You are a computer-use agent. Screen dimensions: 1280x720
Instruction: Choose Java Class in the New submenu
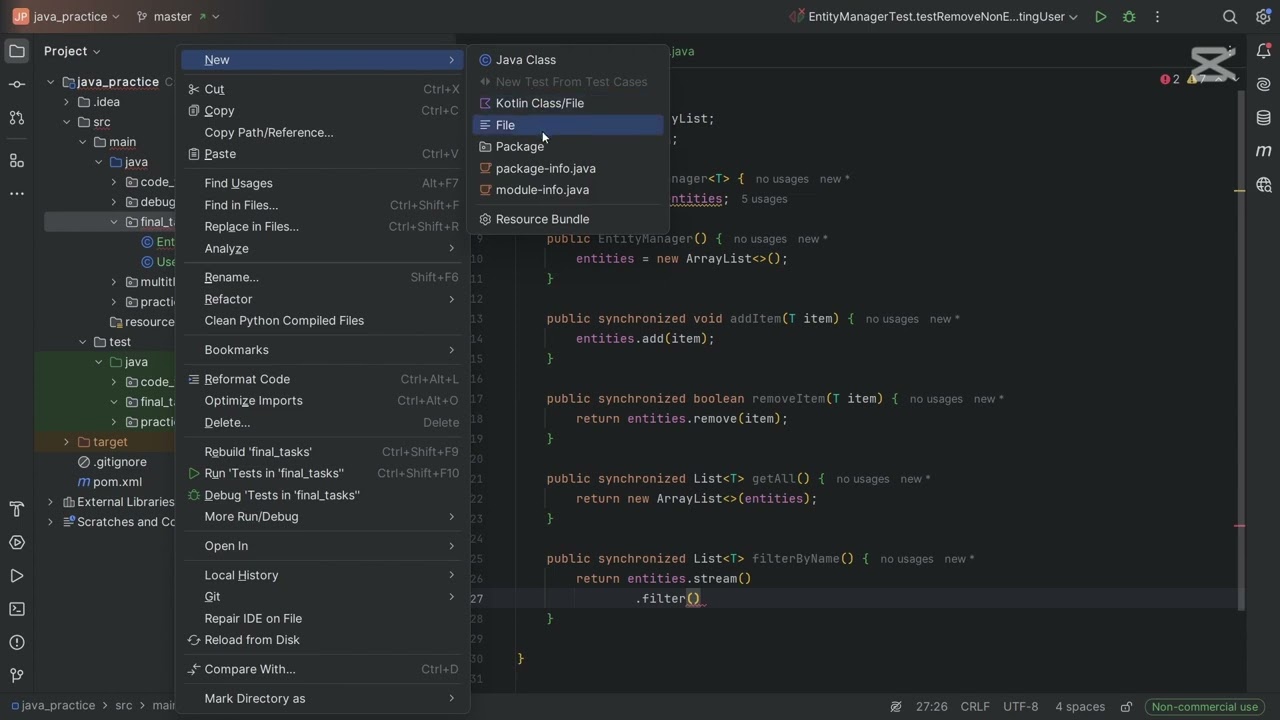coord(568,60)
